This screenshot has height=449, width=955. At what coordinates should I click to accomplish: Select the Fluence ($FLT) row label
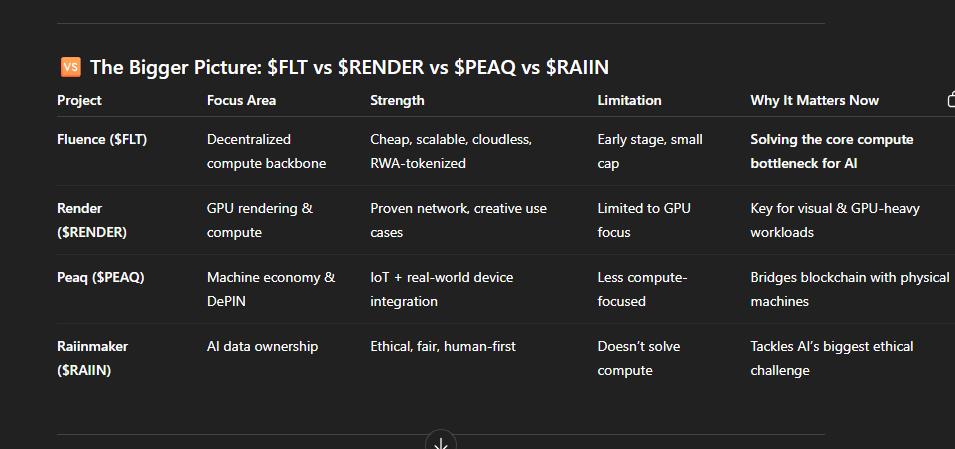coord(102,140)
